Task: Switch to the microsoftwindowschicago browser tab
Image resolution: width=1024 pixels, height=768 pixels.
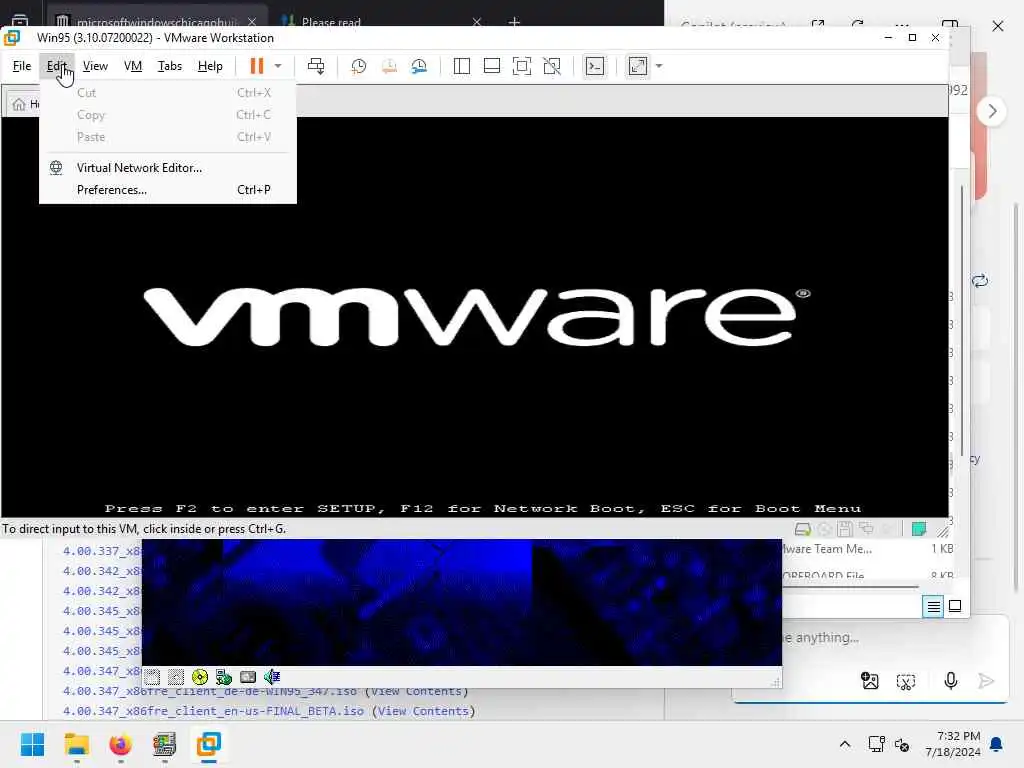Action: [157, 21]
